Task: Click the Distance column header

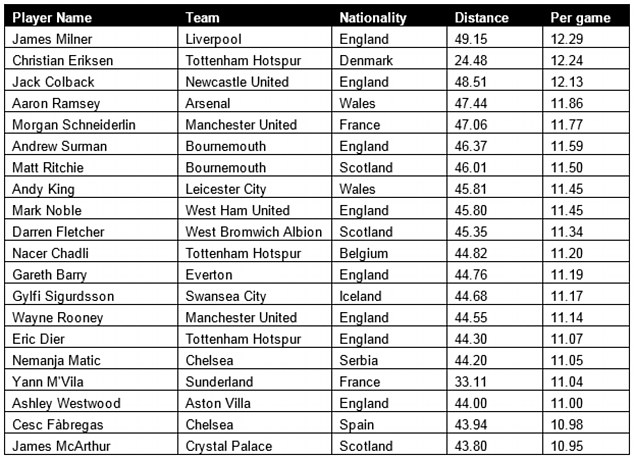Action: tap(495, 17)
